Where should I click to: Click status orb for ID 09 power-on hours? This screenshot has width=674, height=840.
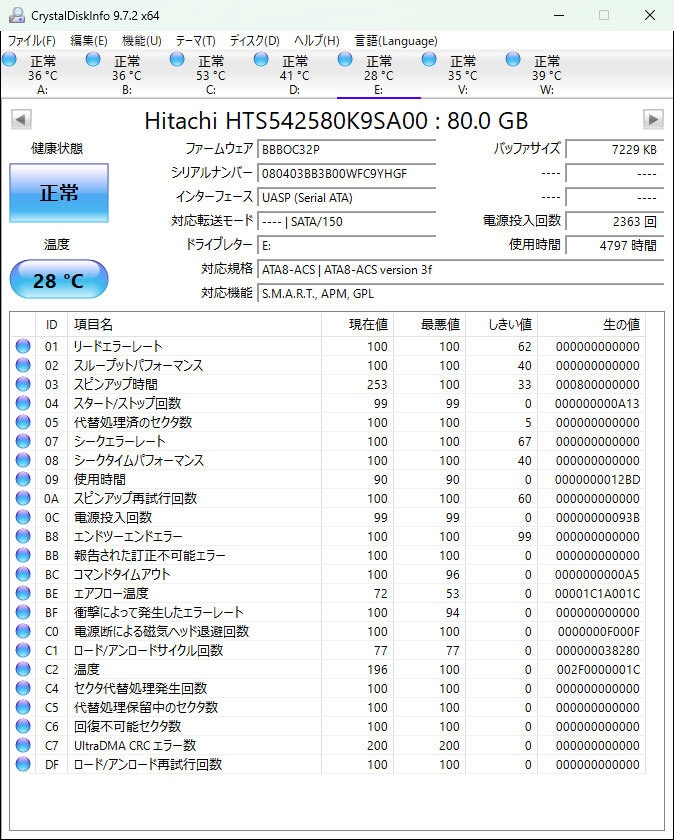23,479
